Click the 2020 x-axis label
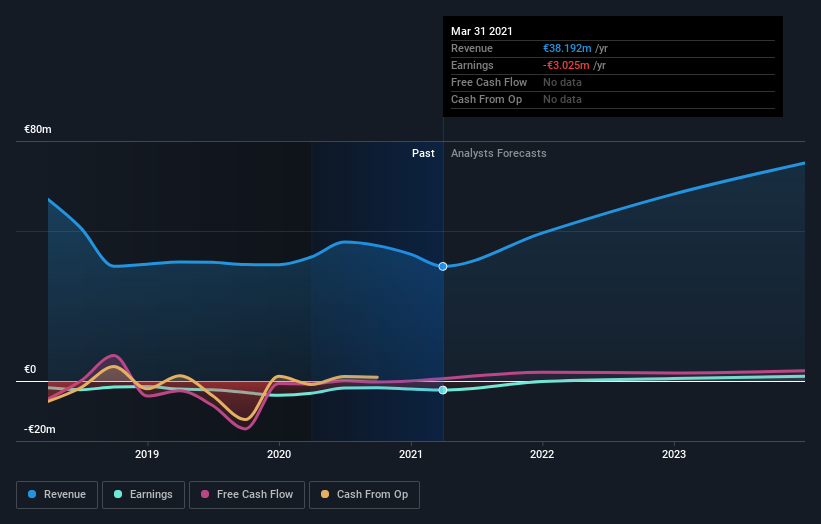821x524 pixels. tap(279, 454)
